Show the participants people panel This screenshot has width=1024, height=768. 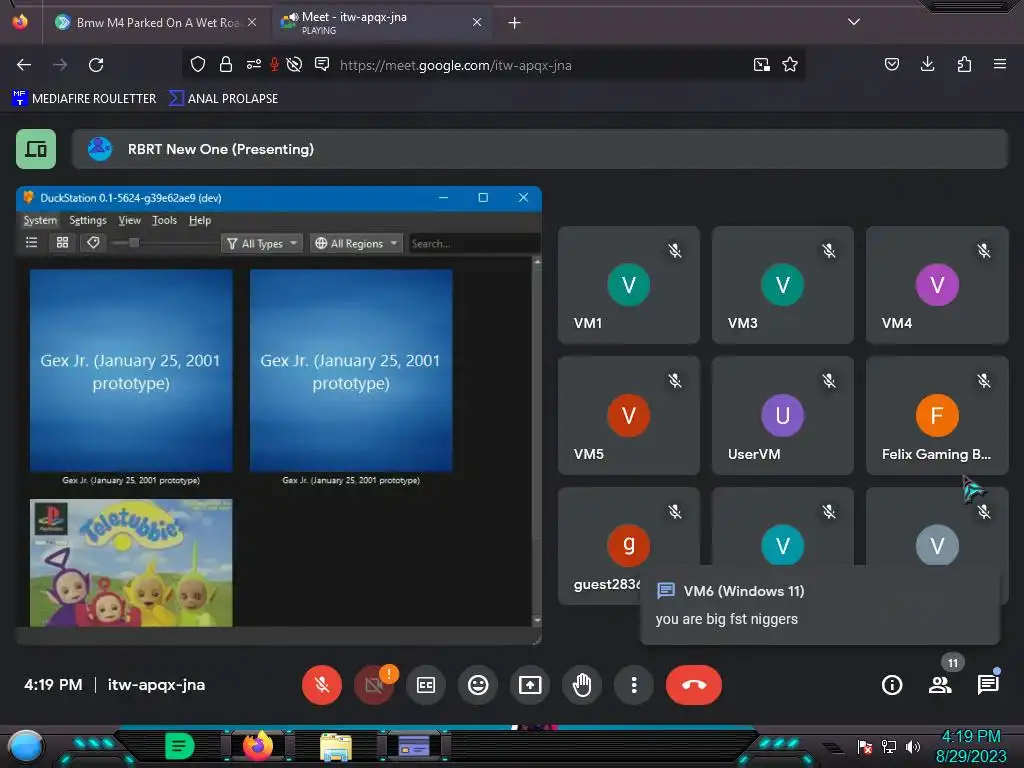tap(940, 685)
